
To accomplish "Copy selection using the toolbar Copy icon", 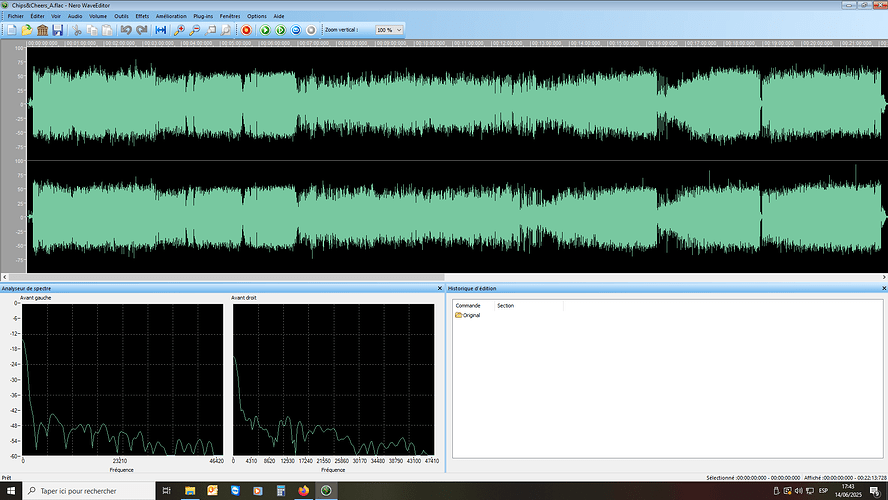I will coord(92,30).
